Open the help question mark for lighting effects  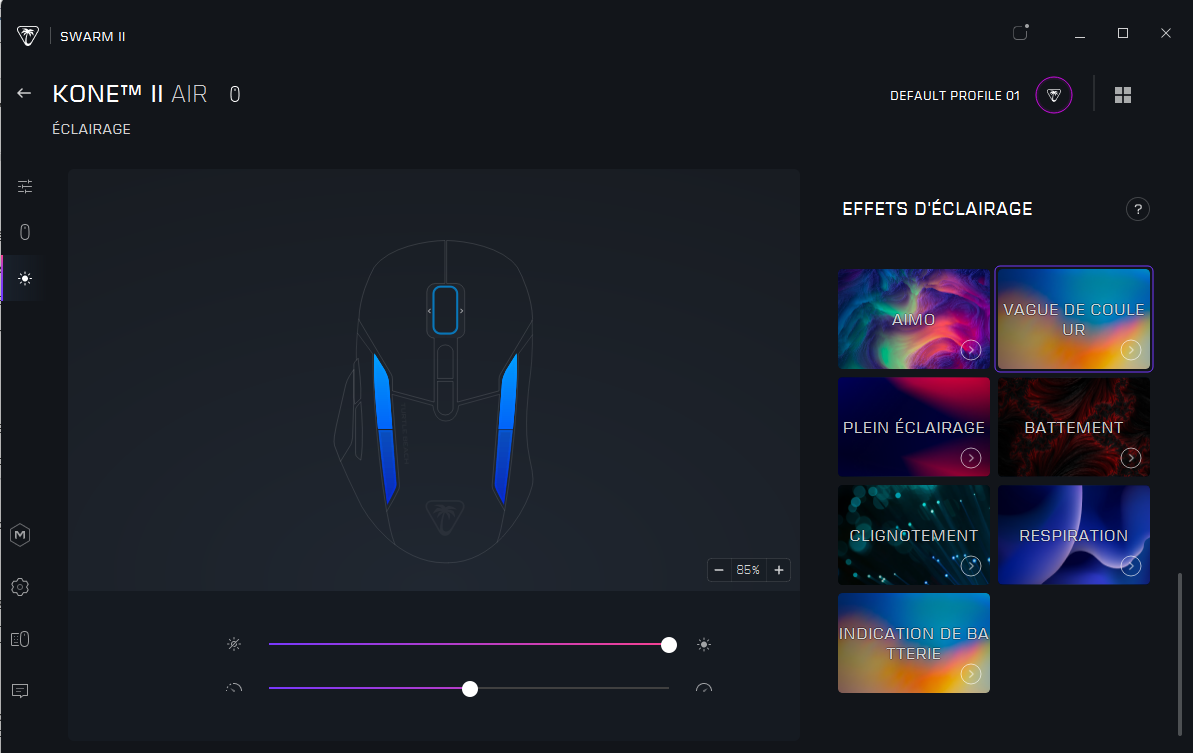[1137, 209]
